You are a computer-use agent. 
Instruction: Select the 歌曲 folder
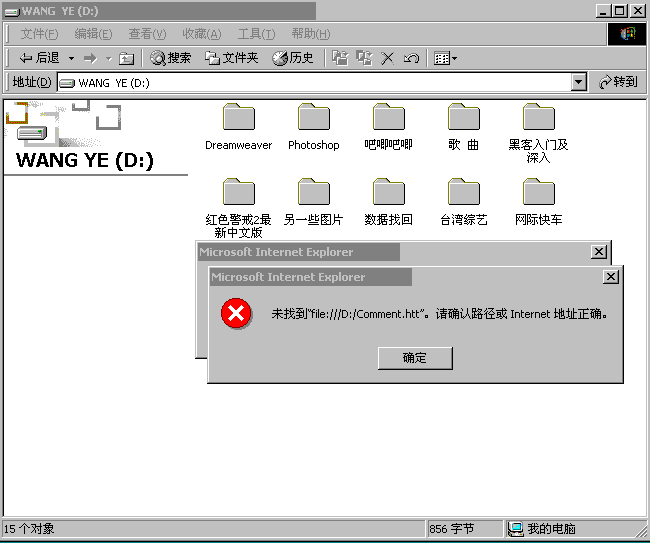coord(463,127)
